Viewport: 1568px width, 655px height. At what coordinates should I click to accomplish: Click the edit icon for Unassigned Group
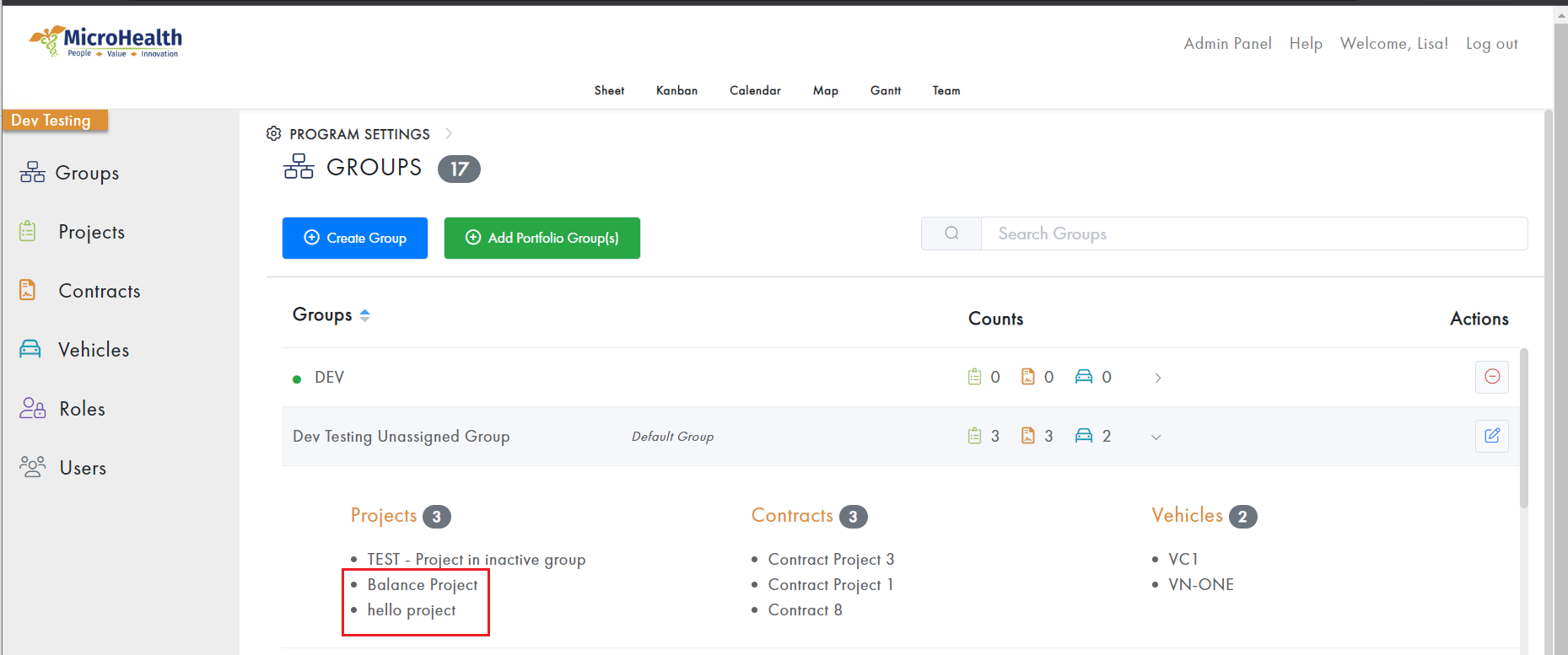point(1492,436)
